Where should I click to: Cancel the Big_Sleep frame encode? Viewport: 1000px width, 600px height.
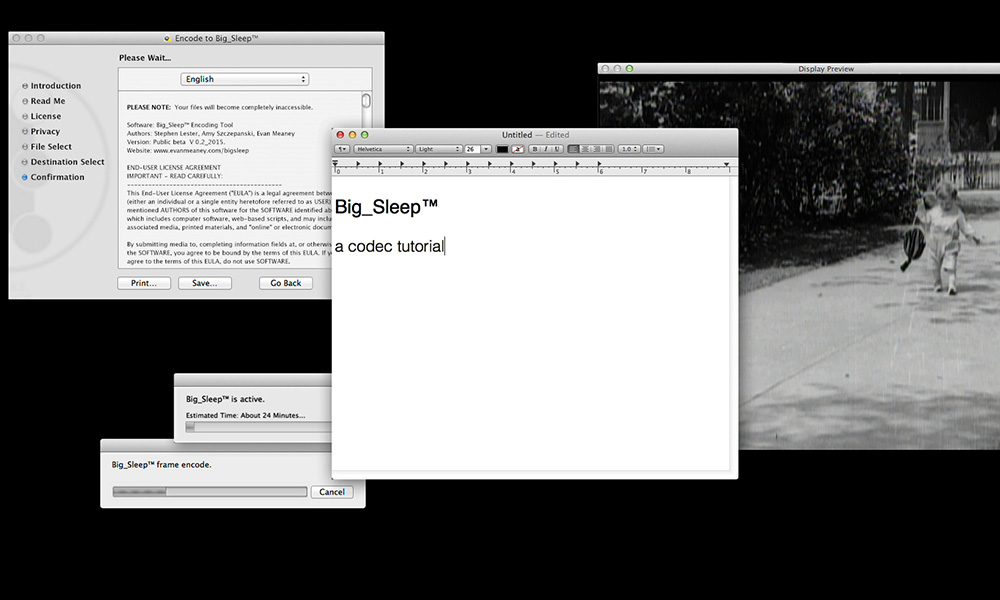coord(332,492)
